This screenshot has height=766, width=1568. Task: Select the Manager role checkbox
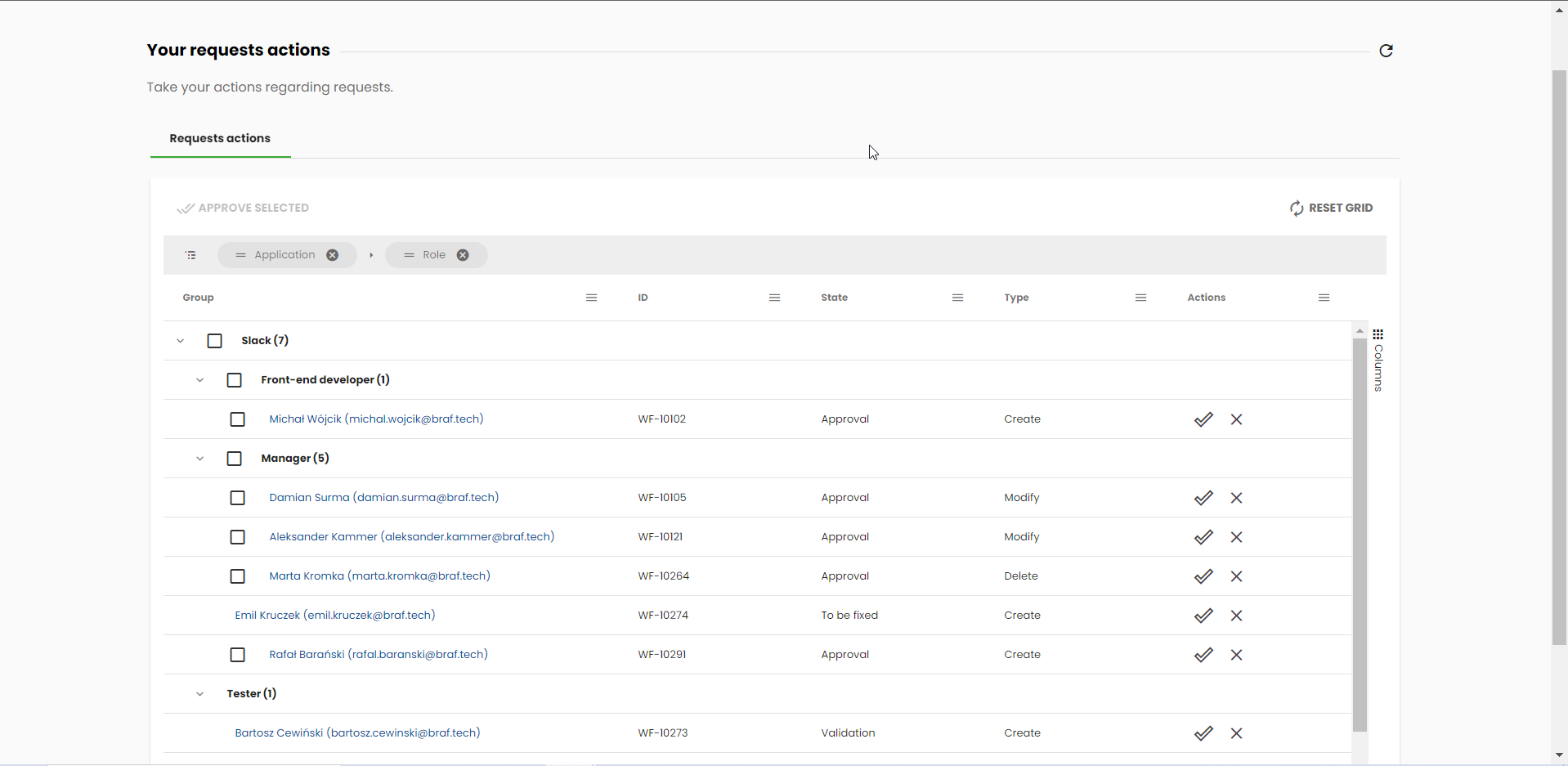click(235, 459)
